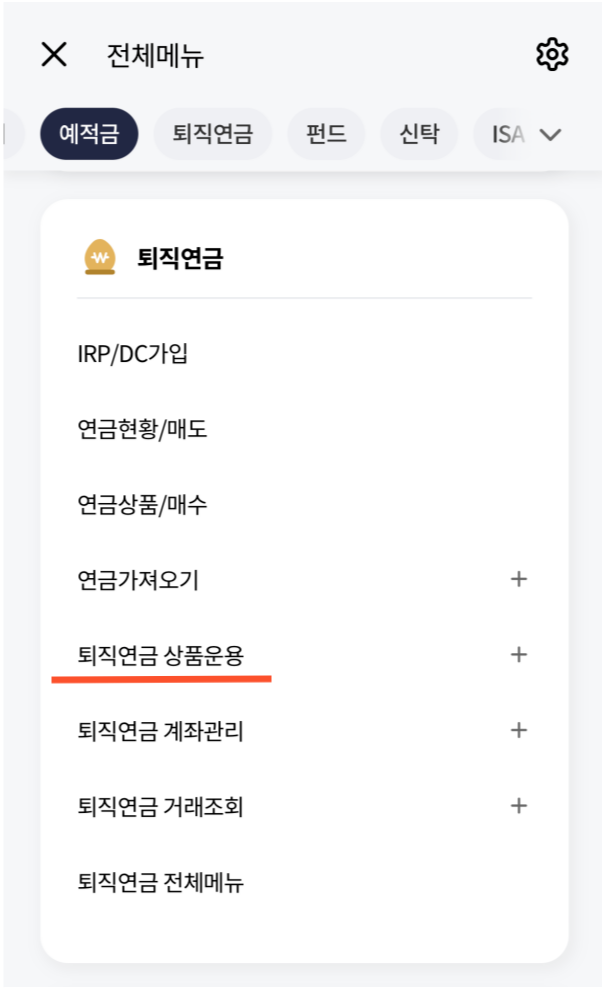Choose the ISA category

pos(507,134)
